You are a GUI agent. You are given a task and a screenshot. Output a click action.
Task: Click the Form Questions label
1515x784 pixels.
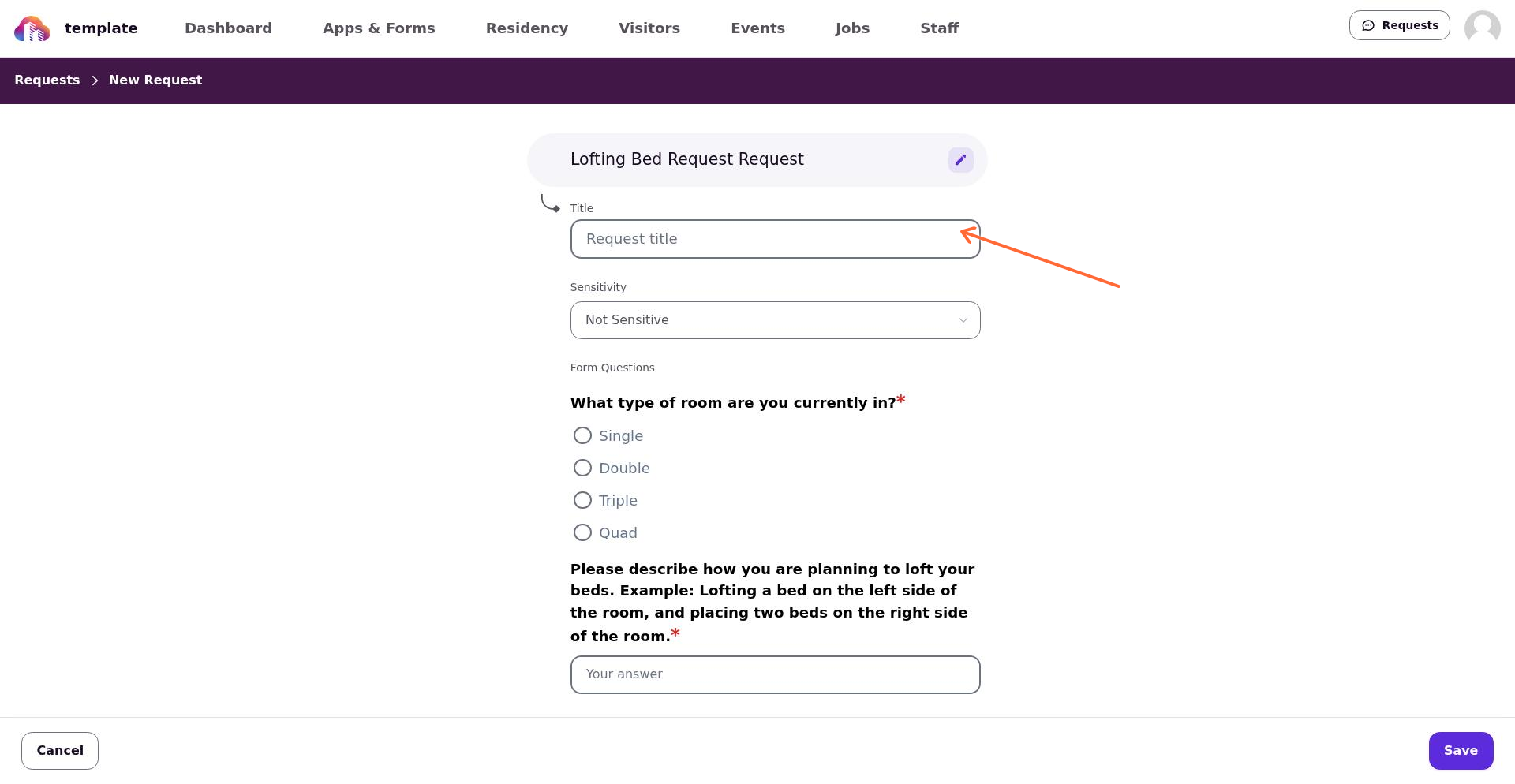[x=612, y=368]
